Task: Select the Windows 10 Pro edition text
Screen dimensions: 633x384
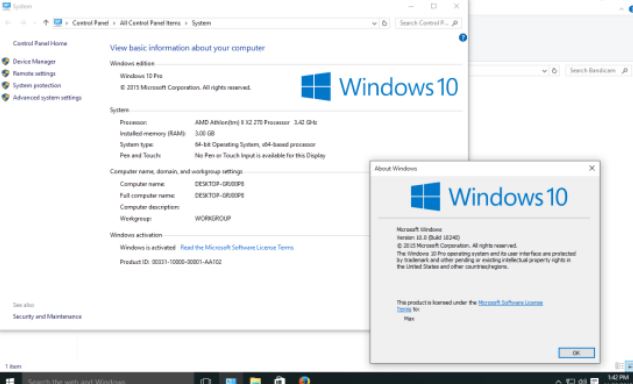Action: [141, 76]
